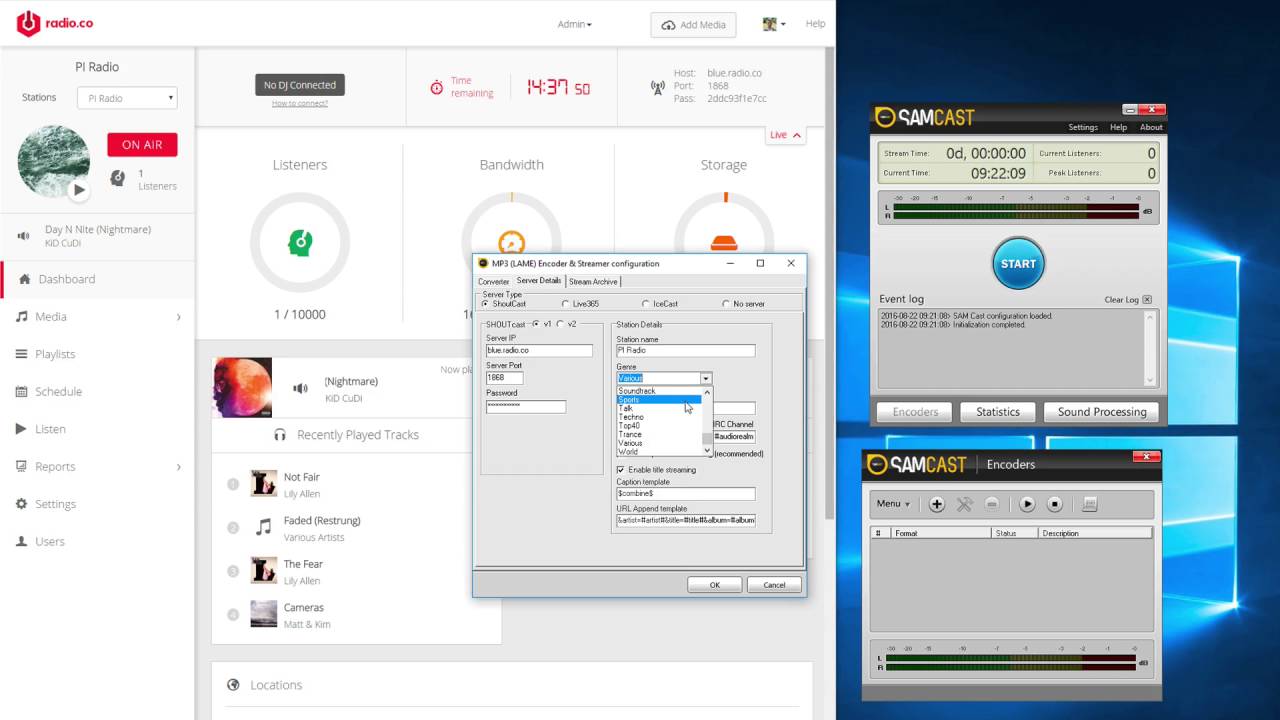
Task: Select the No server radio button
Action: pos(726,304)
